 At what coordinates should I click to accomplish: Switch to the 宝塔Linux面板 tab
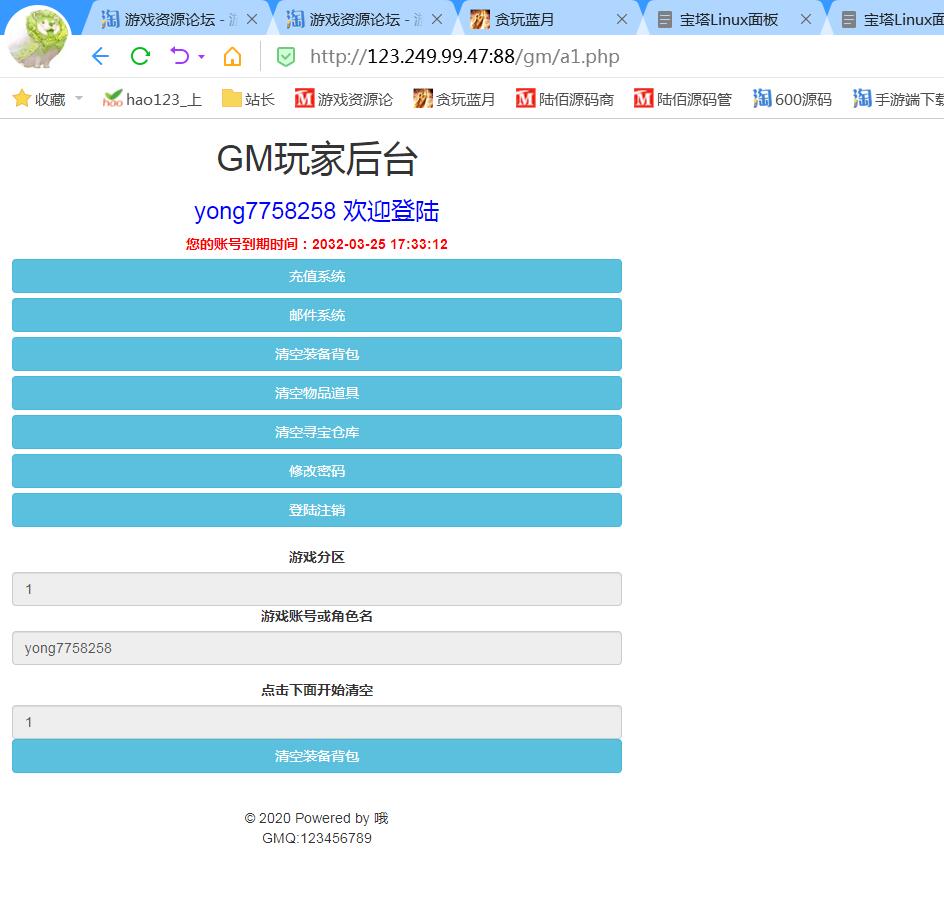point(728,19)
